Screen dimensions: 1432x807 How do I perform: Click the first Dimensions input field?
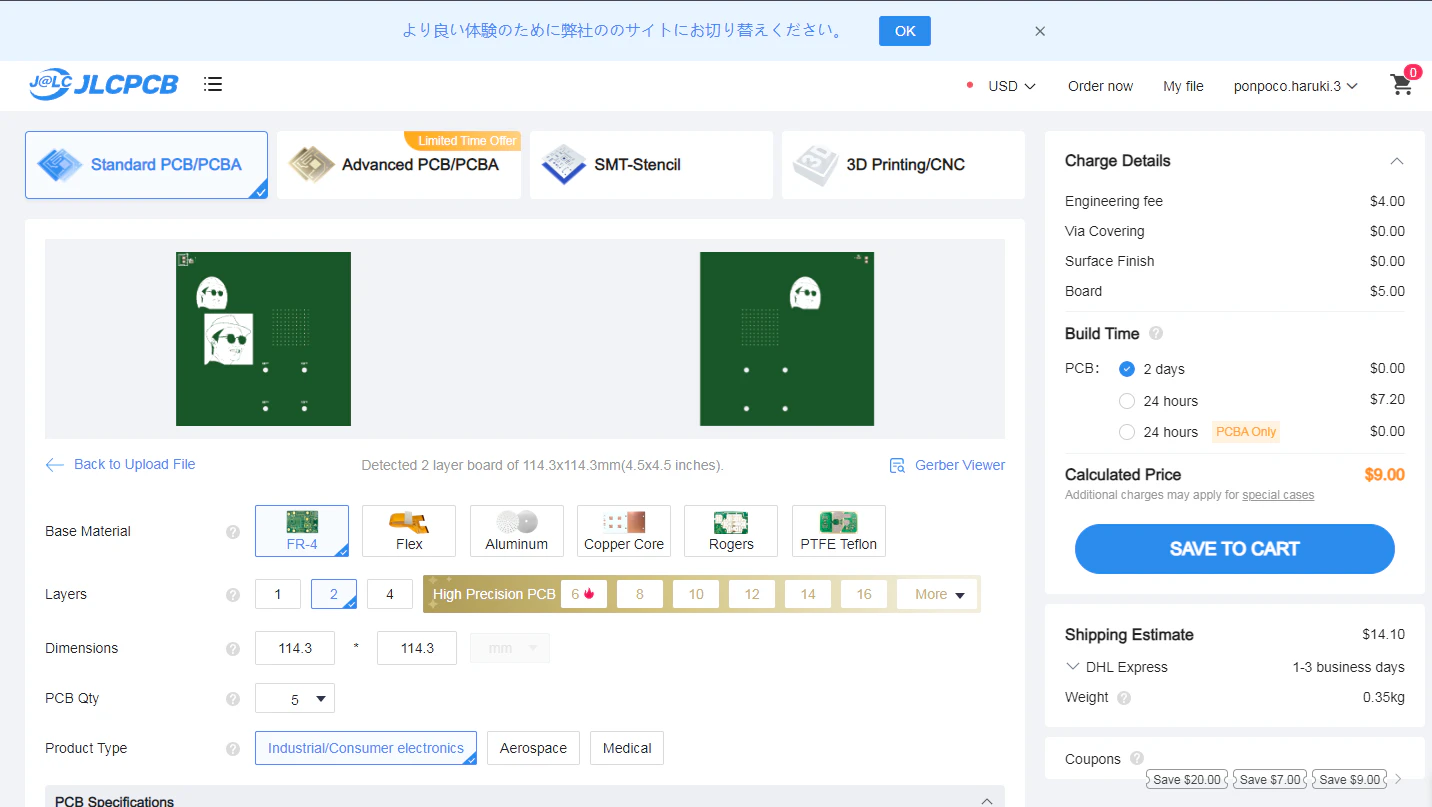coord(295,648)
